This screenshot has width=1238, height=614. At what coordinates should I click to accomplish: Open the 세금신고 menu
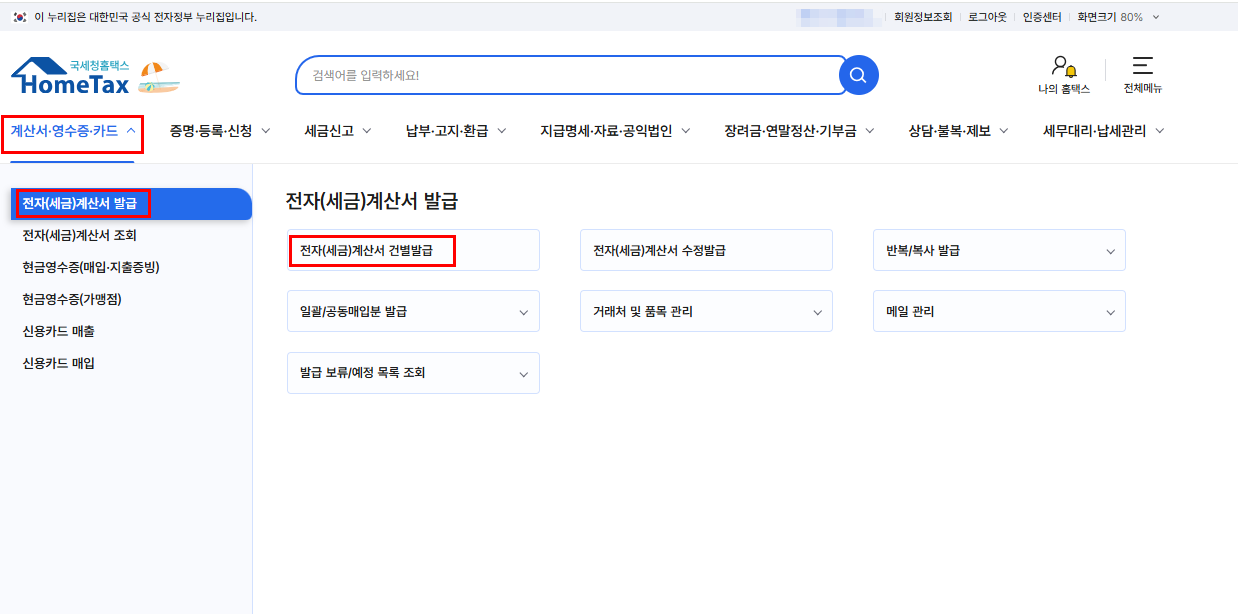(x=338, y=131)
